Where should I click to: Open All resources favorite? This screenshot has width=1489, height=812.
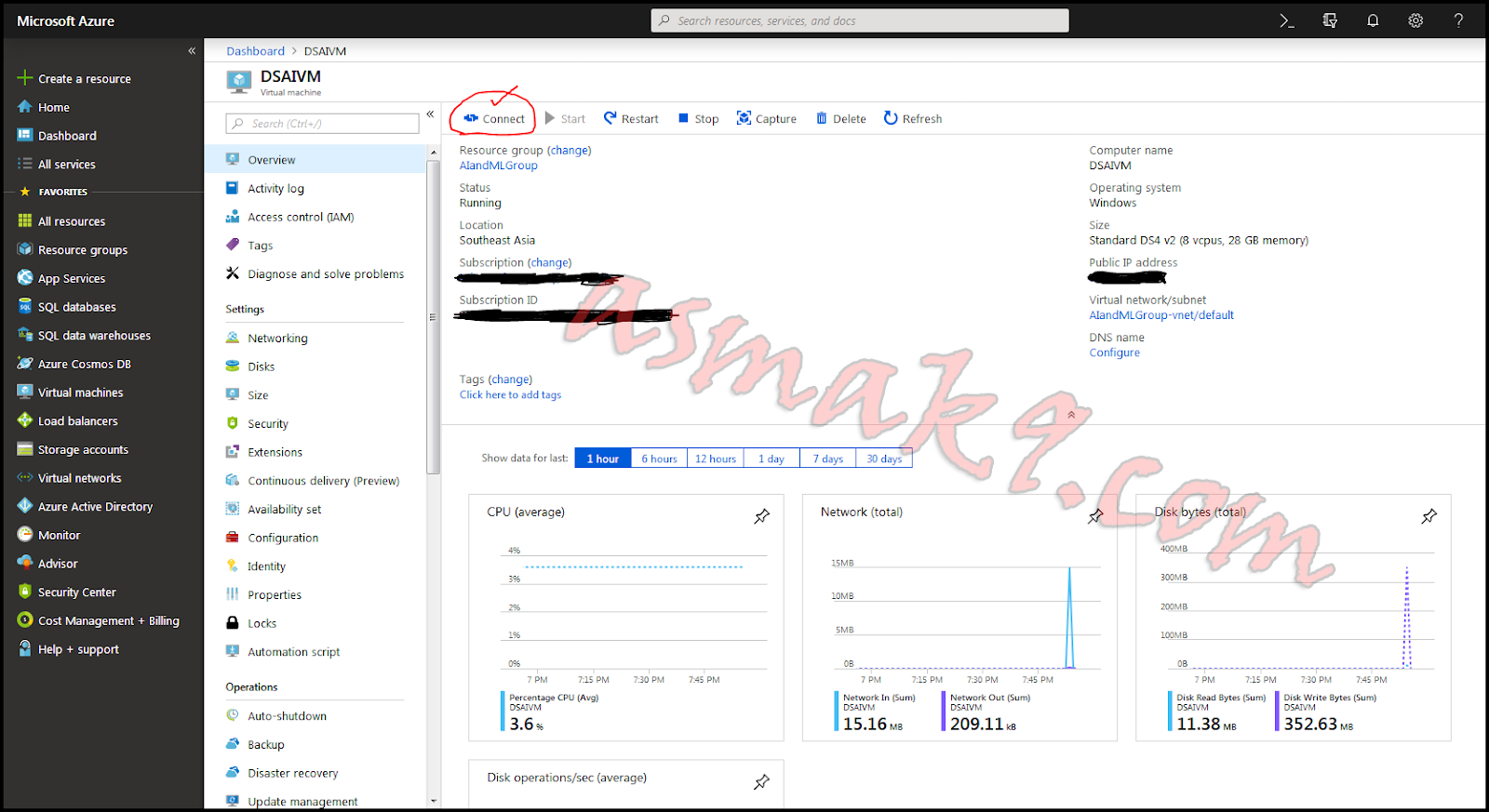coord(61,221)
